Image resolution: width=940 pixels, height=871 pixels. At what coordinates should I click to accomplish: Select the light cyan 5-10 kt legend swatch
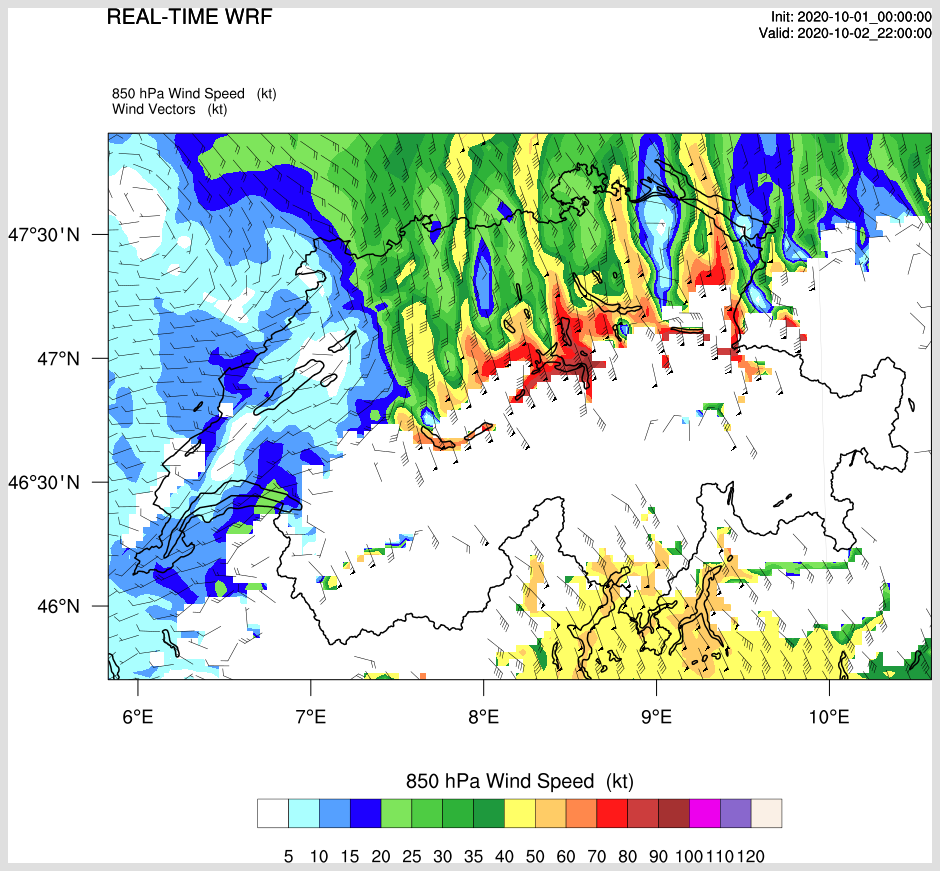pyautogui.click(x=304, y=813)
